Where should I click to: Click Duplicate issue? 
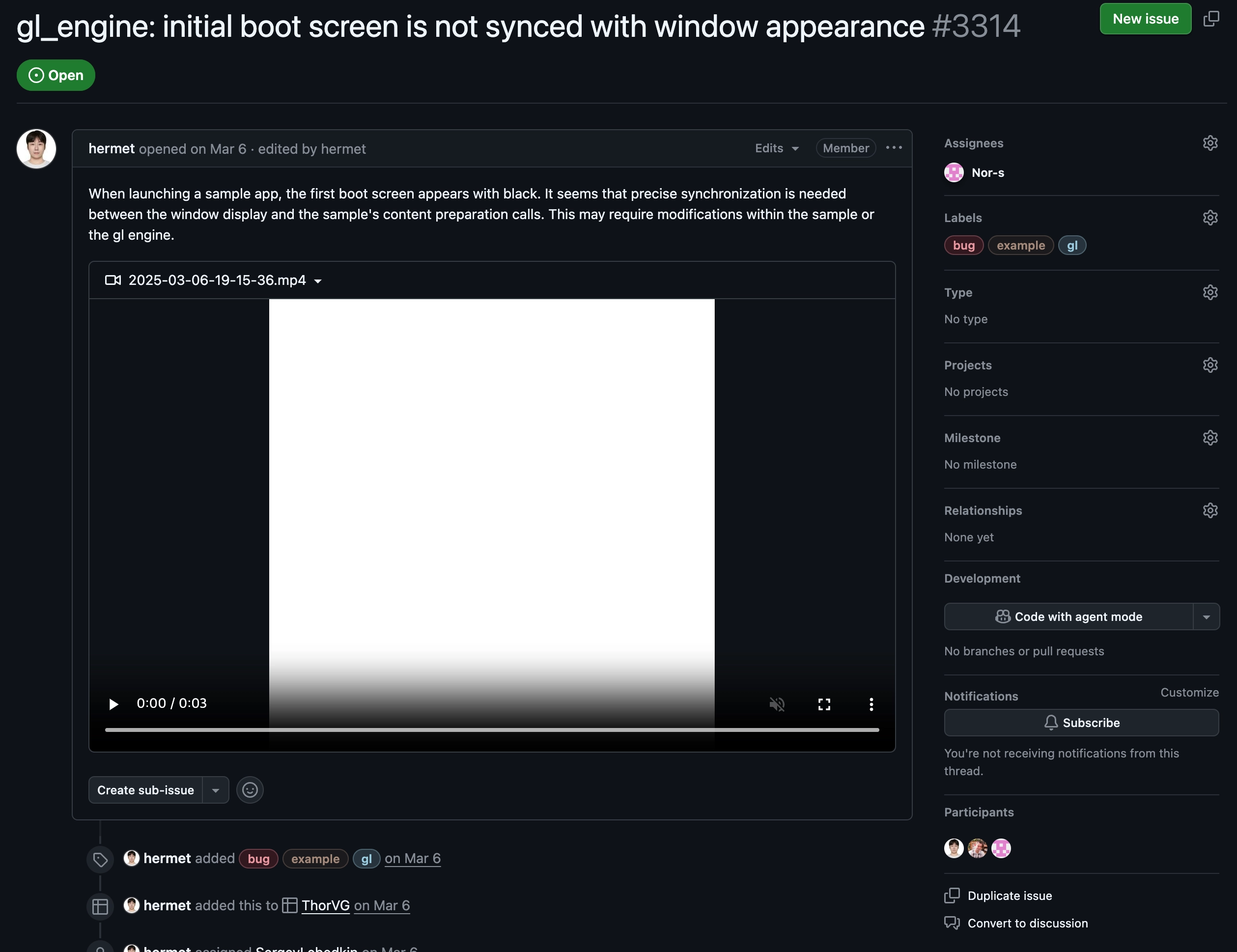pos(999,896)
